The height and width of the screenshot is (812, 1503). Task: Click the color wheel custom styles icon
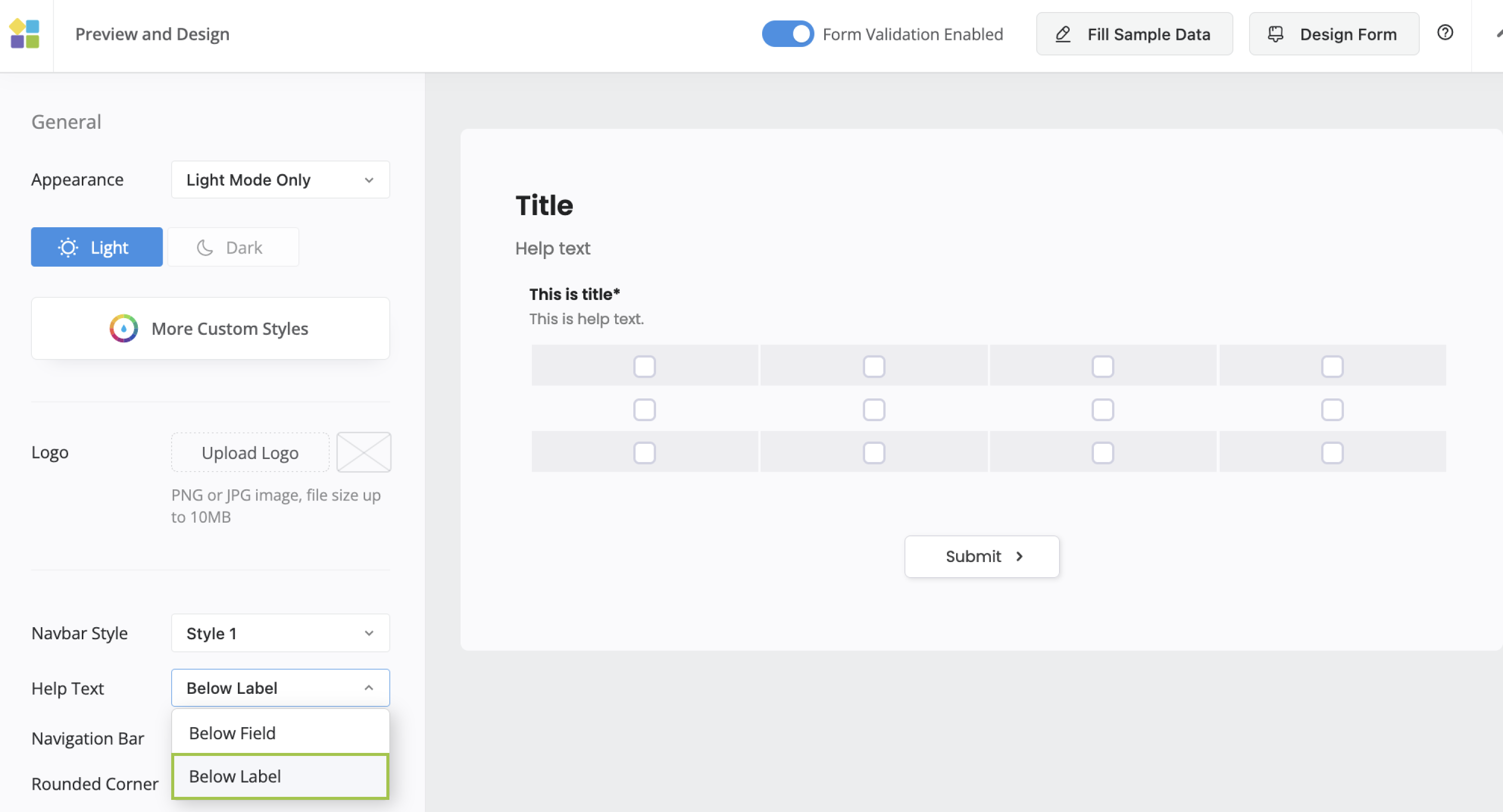124,328
